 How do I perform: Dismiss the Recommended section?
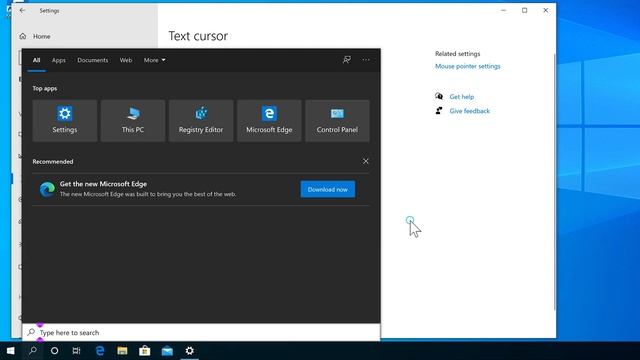(366, 161)
